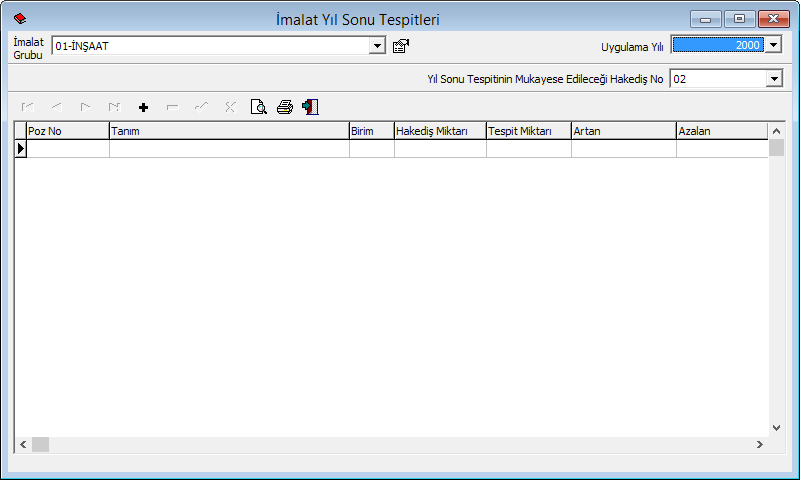
Task: Open print preview with magnifier icon
Action: [x=258, y=107]
